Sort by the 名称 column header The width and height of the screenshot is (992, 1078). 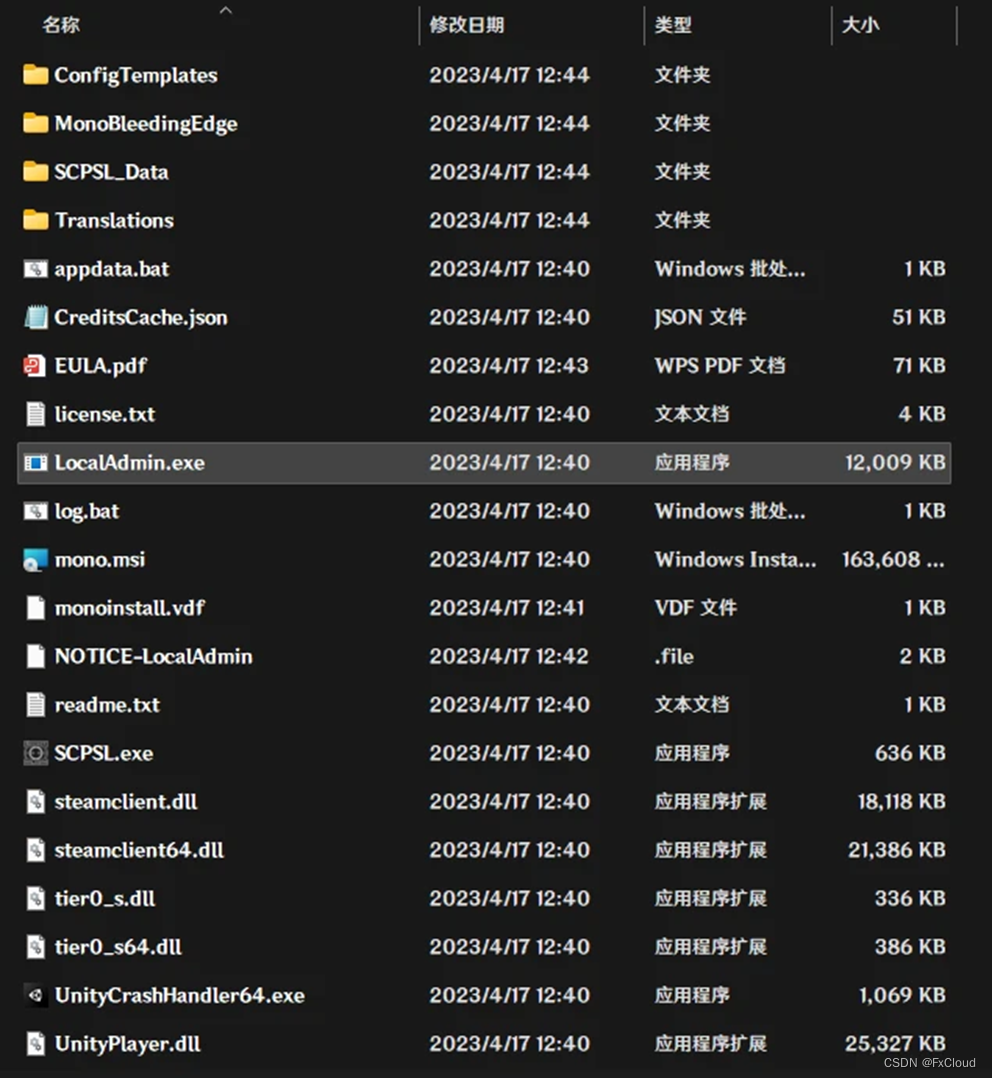click(x=60, y=25)
